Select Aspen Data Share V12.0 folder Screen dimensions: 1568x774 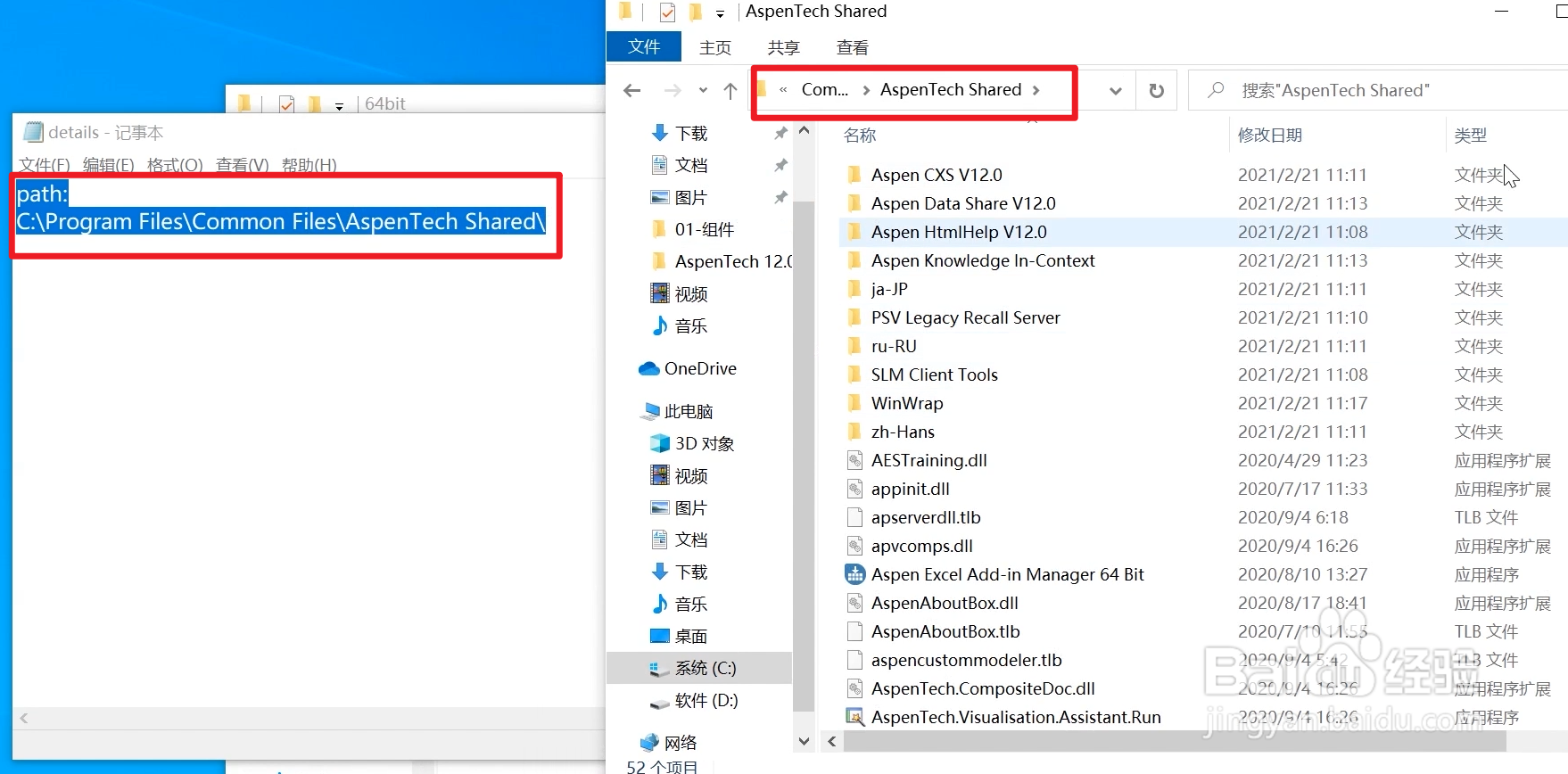[x=963, y=203]
